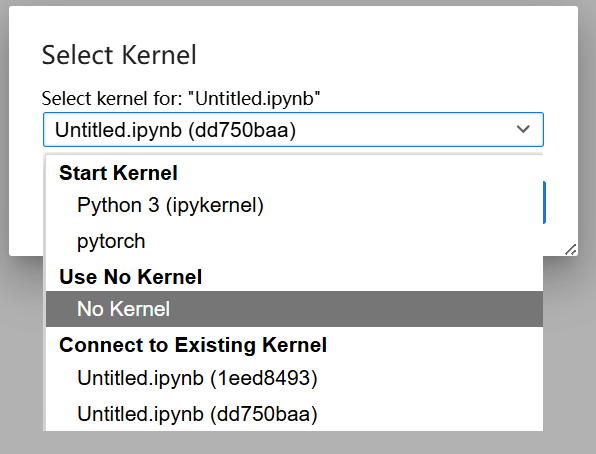Click empty space right of pytorch option
Screen dimensions: 596x454
342,241
